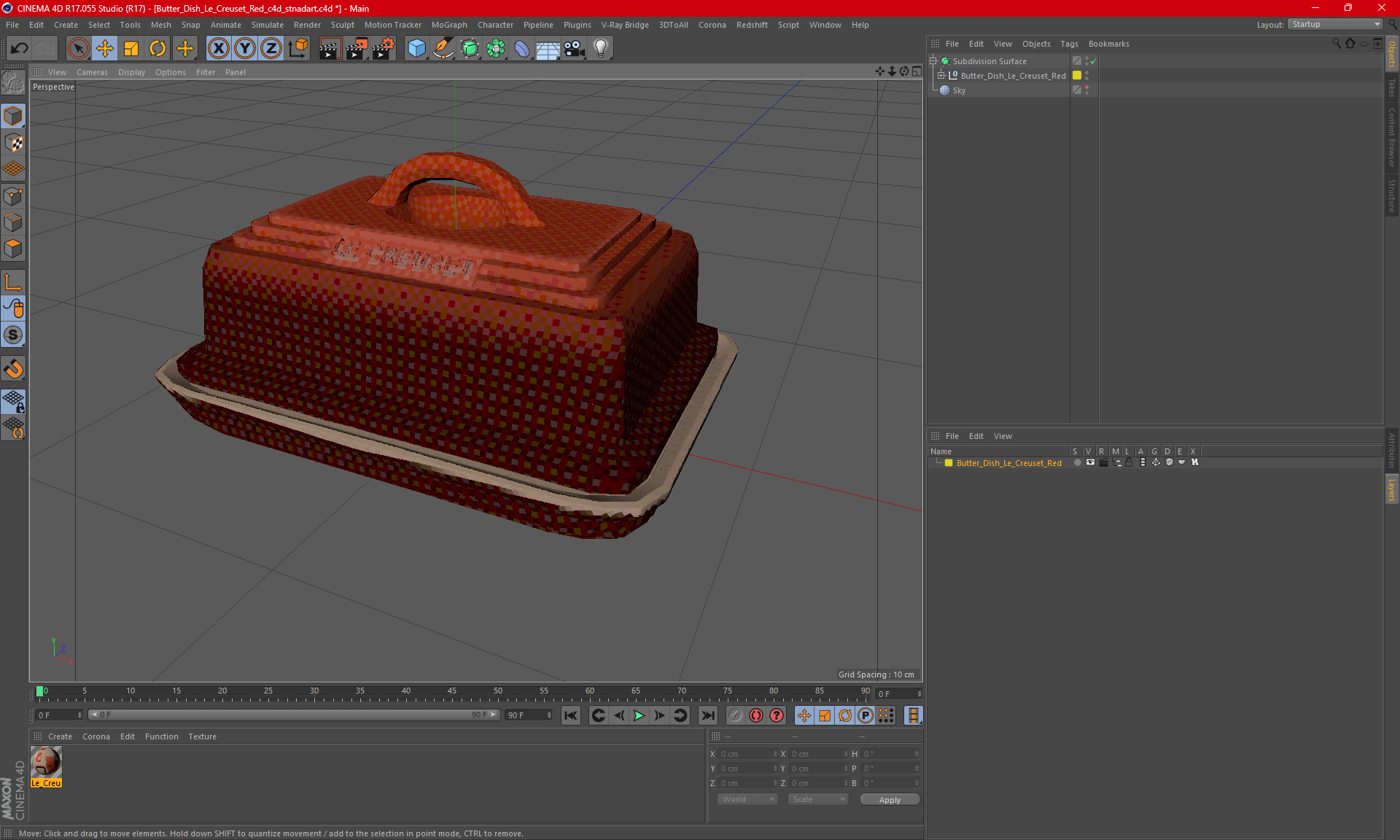Viewport: 1400px width, 840px height.
Task: Go to start of animation
Action: [x=571, y=715]
